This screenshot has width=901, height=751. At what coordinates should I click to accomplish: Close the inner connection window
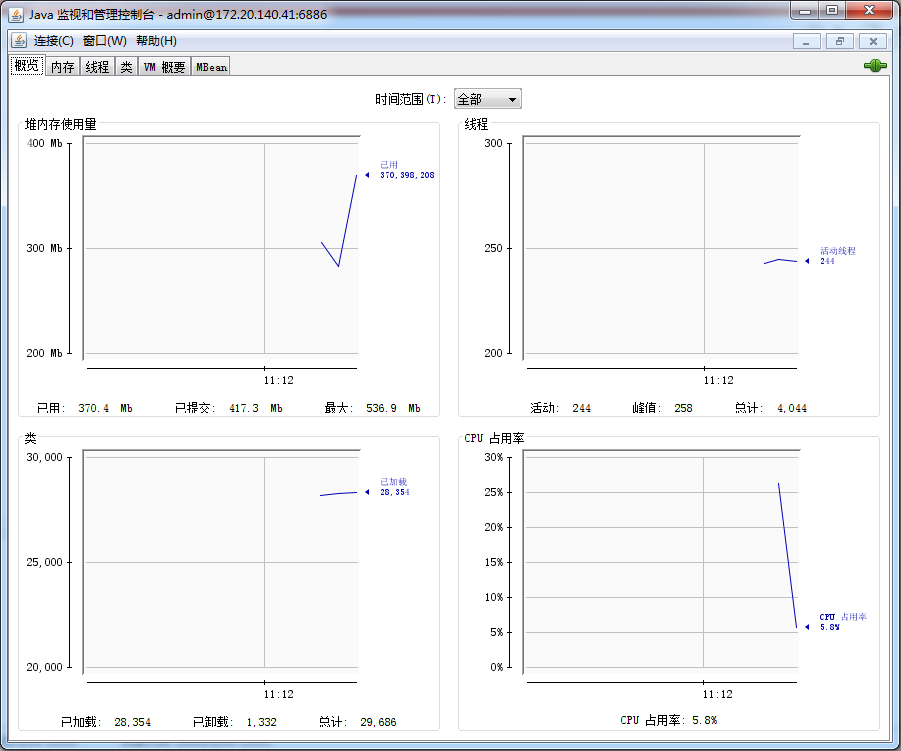click(874, 41)
